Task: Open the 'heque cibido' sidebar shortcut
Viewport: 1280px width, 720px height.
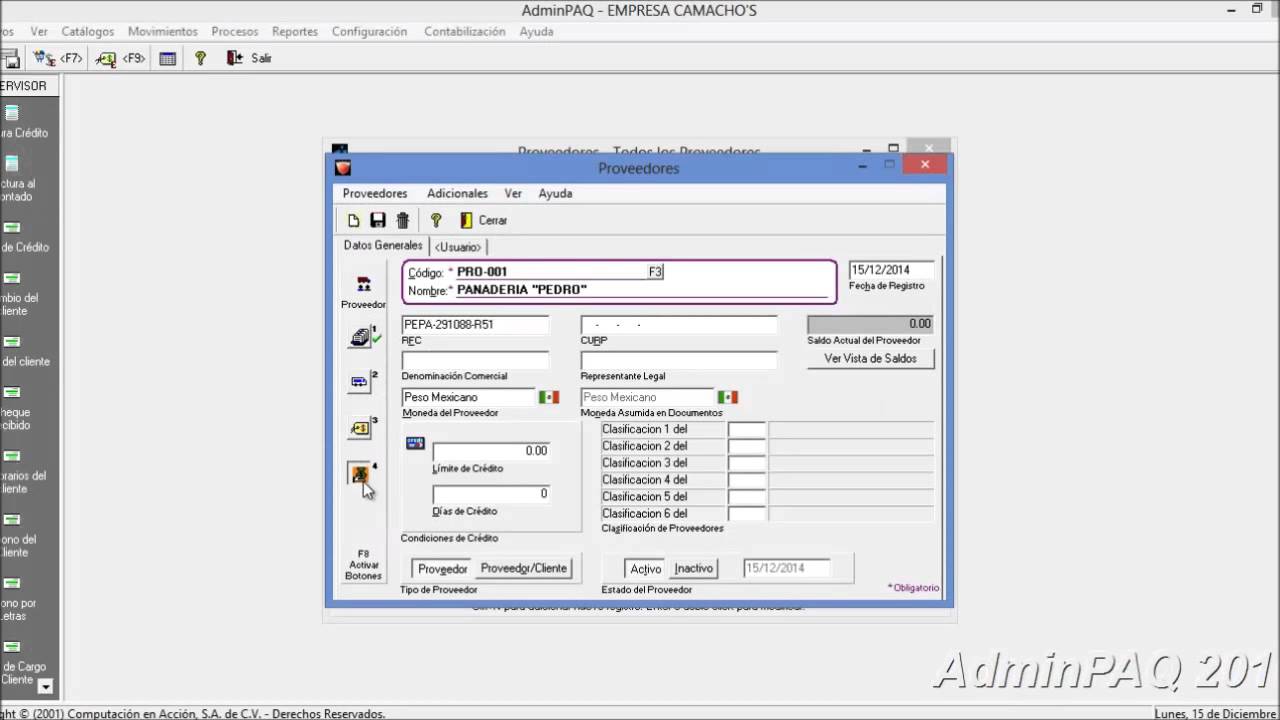Action: [16, 408]
